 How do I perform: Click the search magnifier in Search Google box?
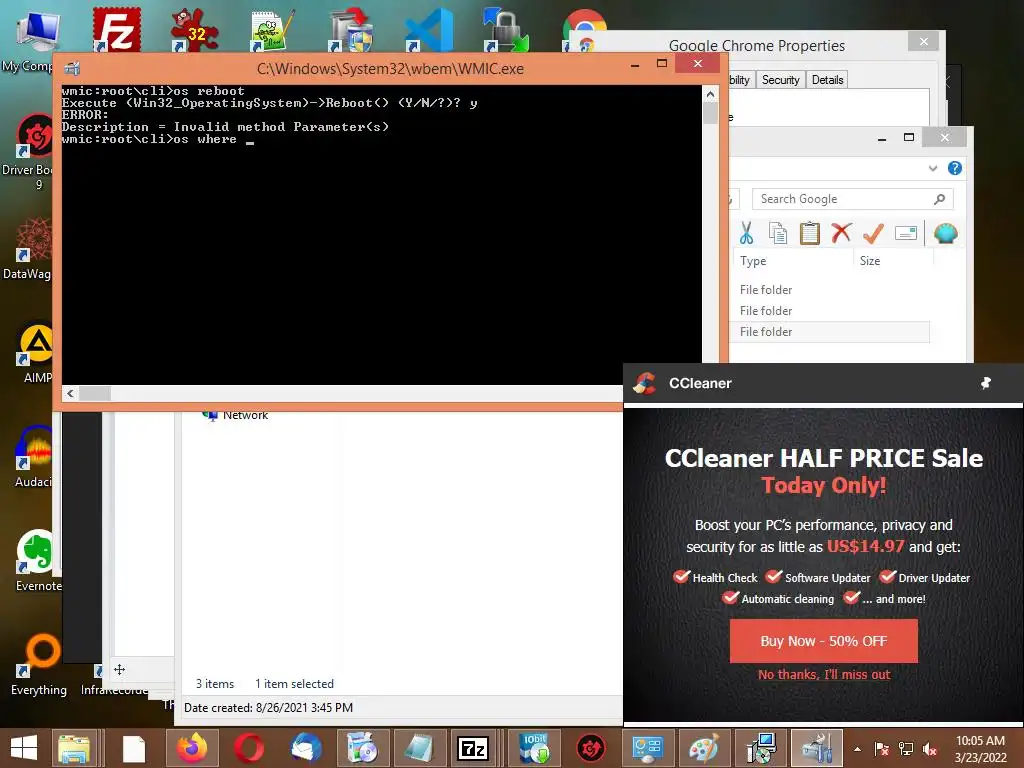click(x=939, y=199)
